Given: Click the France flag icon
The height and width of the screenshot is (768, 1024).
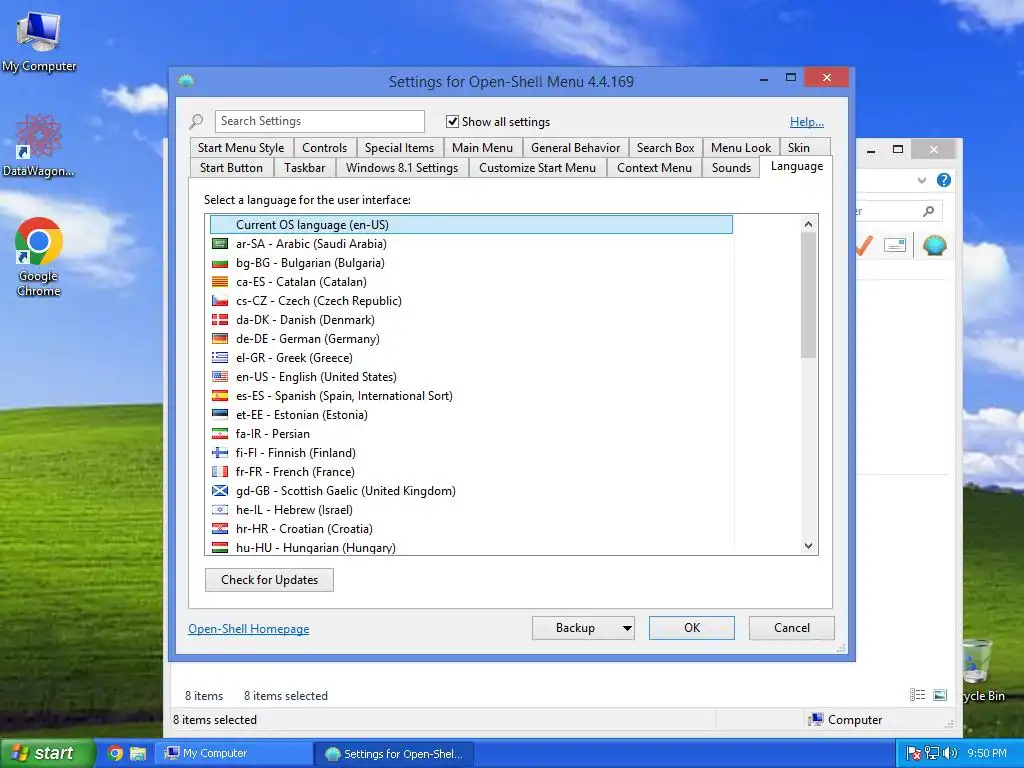Looking at the screenshot, I should coord(220,471).
